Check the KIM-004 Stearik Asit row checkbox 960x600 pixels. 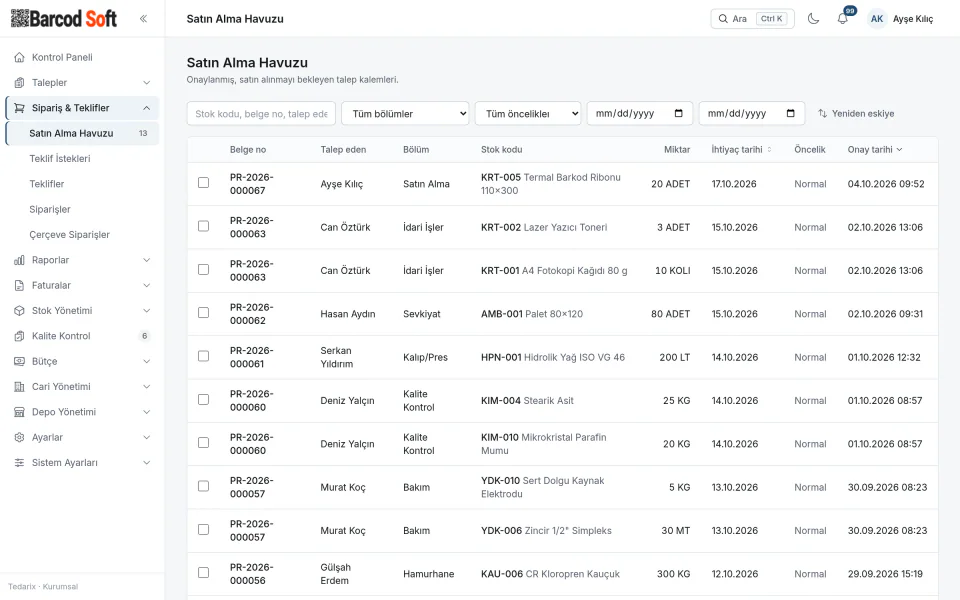[x=203, y=400]
